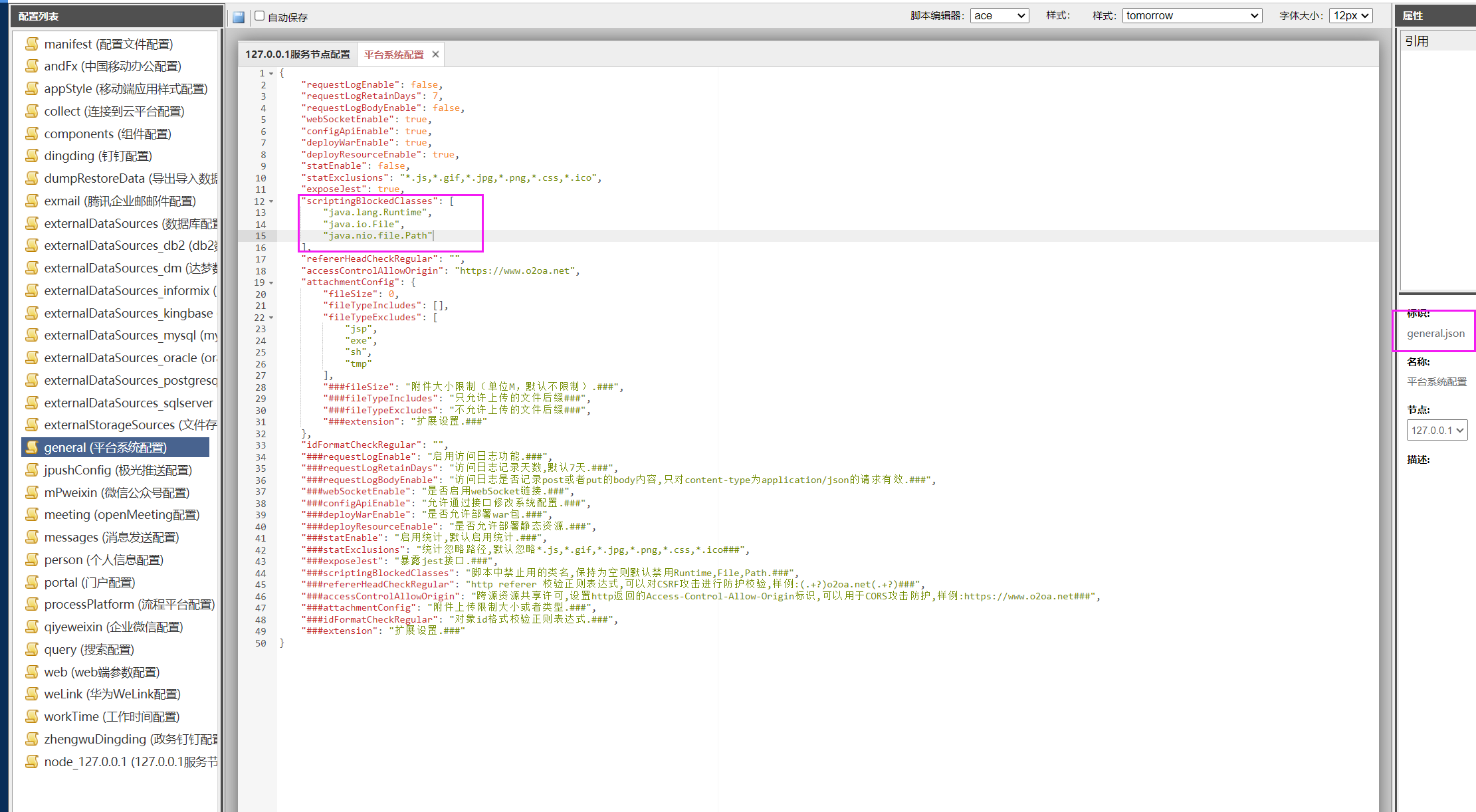Click the exmail config list icon
Viewport: 1476px width, 812px height.
tap(31, 201)
